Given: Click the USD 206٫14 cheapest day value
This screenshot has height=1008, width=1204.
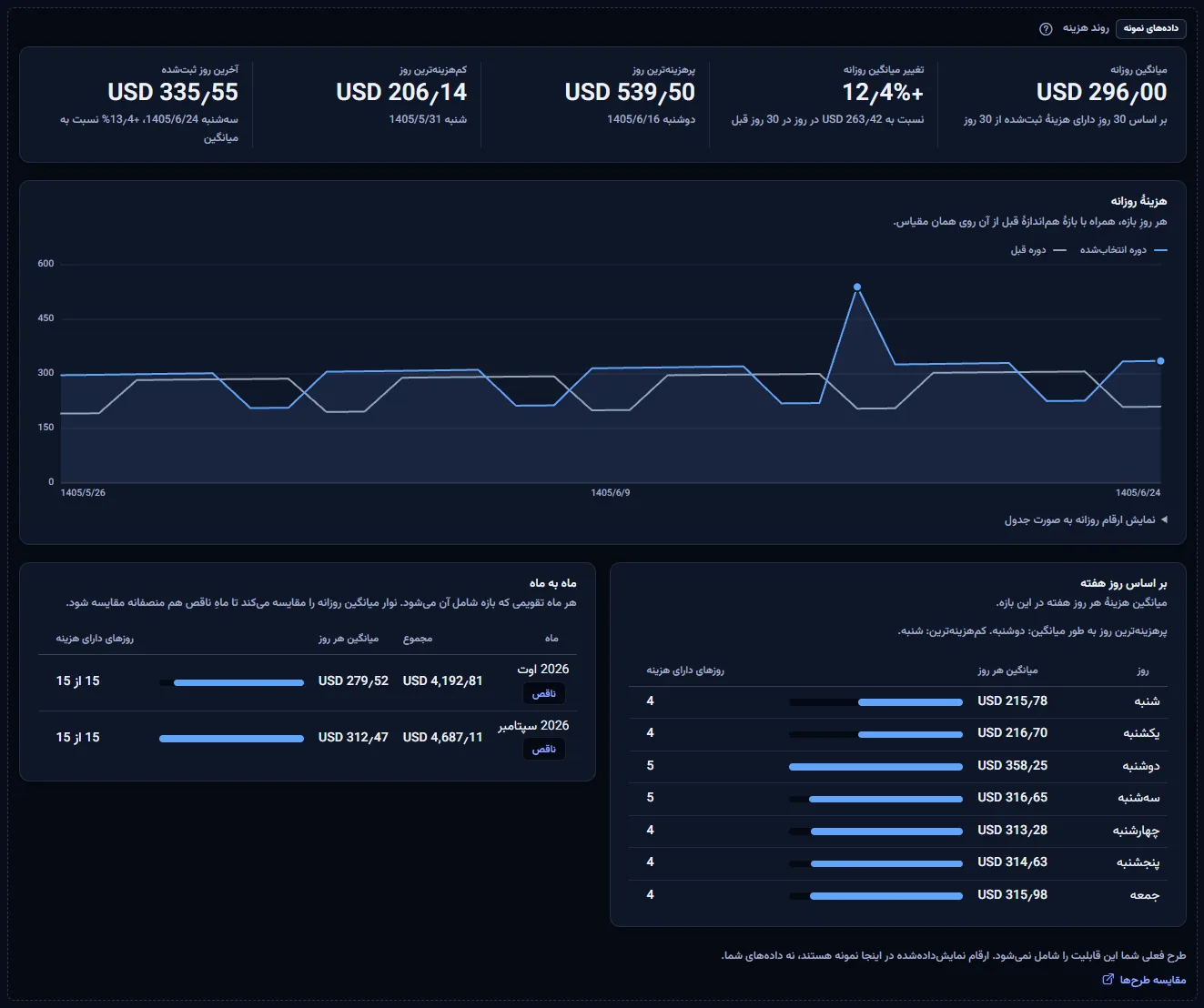Looking at the screenshot, I should click(x=401, y=92).
